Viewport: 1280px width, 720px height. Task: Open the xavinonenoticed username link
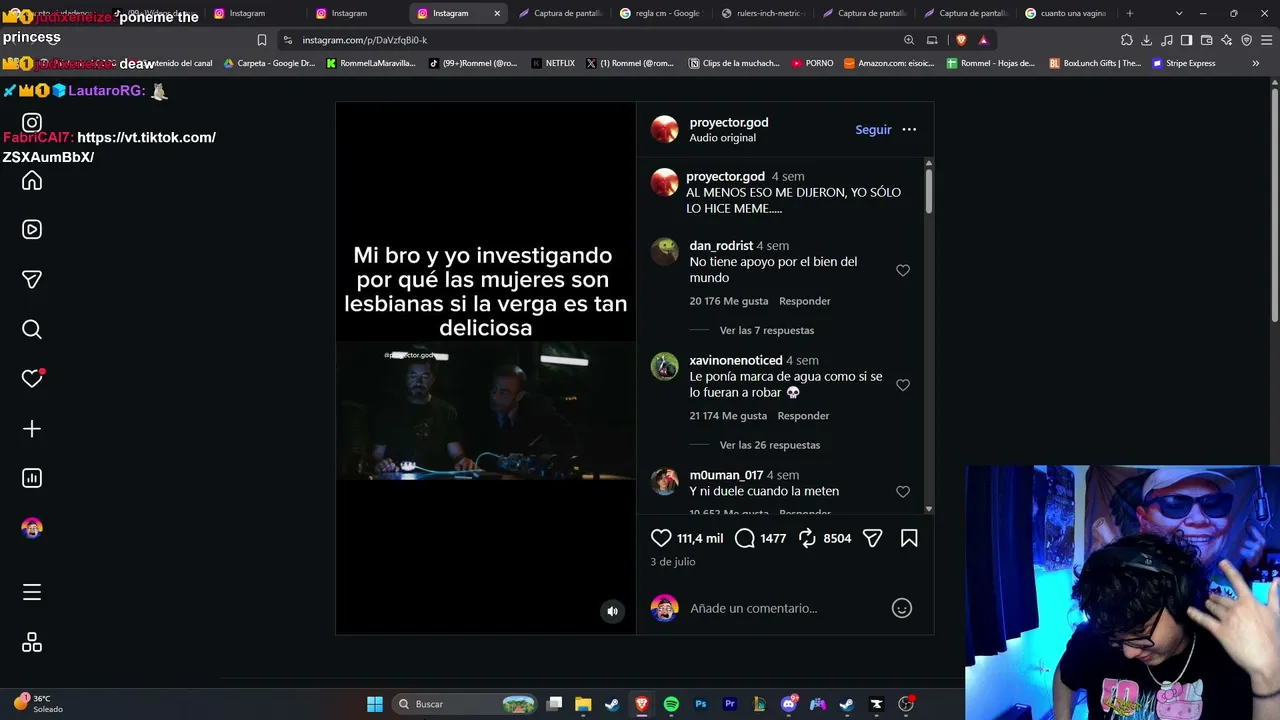[736, 360]
